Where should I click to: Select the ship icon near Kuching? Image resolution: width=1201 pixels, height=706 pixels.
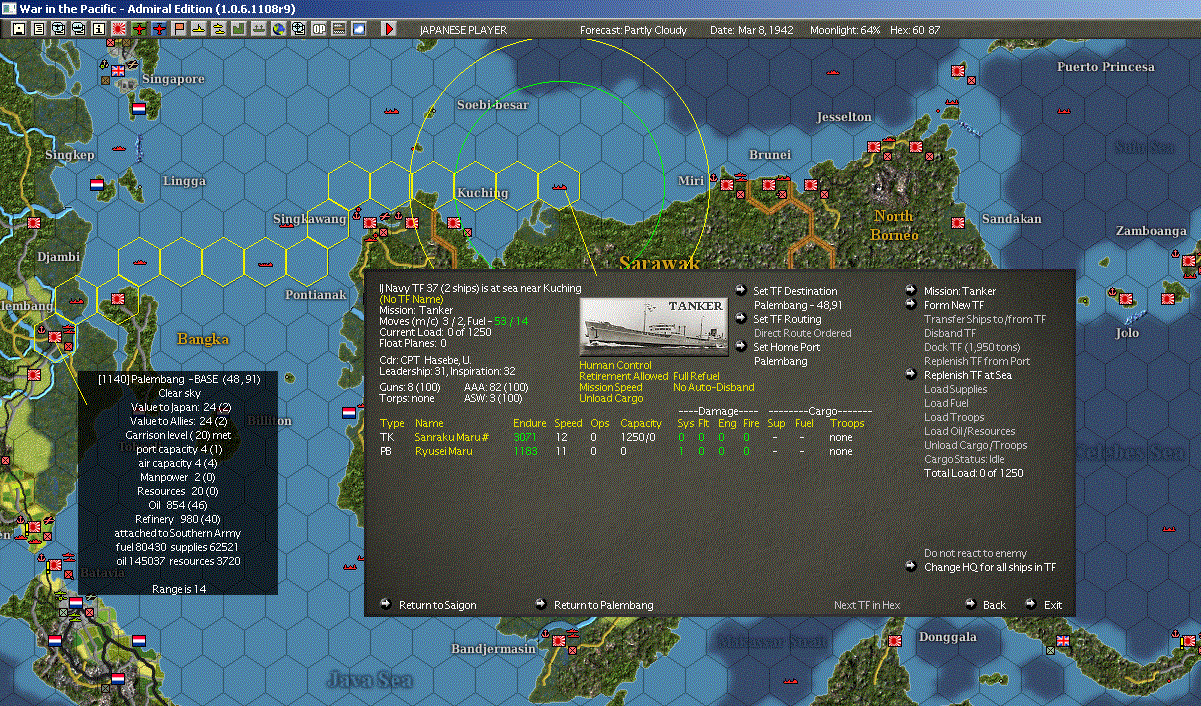pyautogui.click(x=559, y=185)
